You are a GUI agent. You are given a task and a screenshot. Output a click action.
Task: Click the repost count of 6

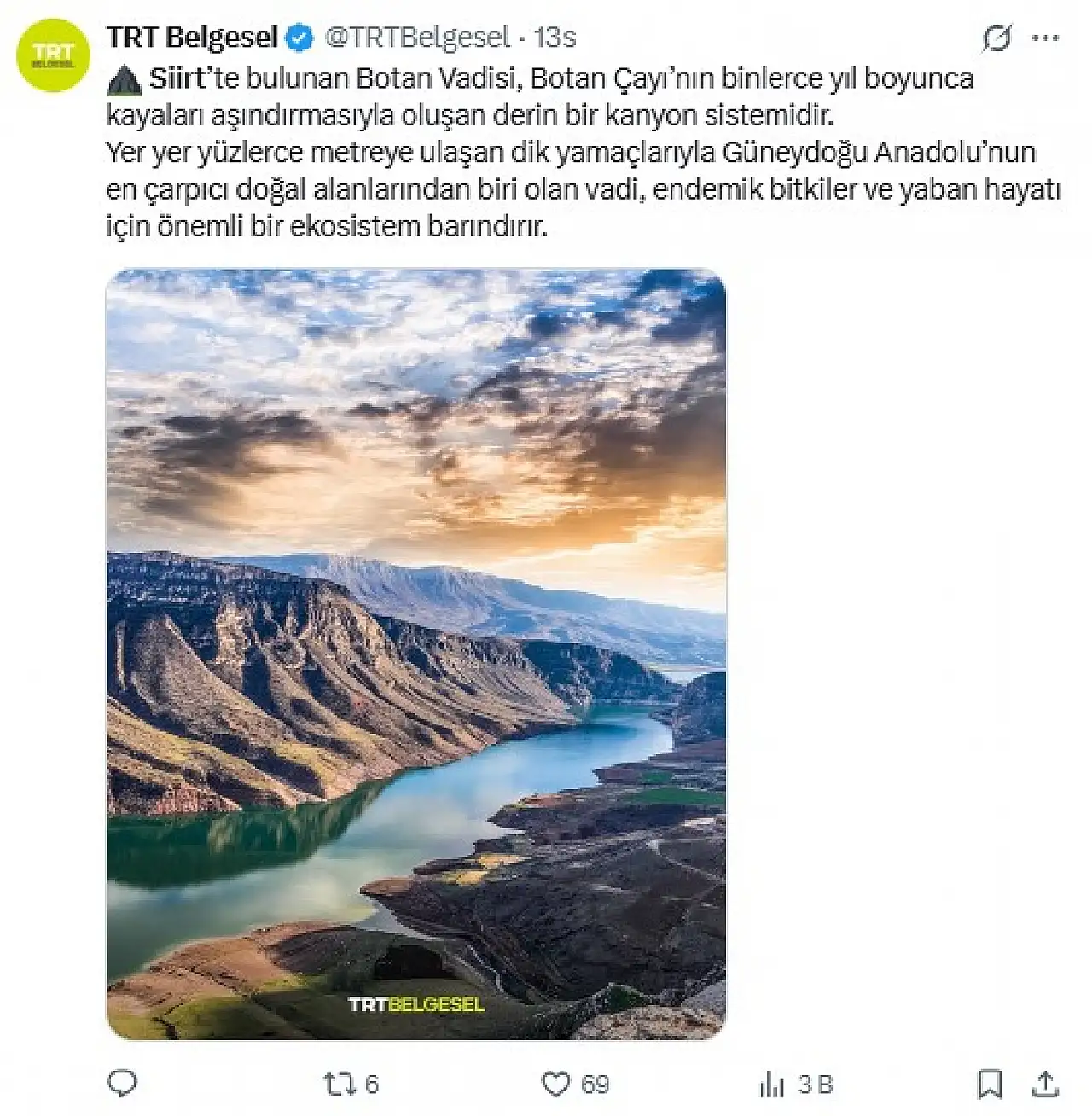371,1084
